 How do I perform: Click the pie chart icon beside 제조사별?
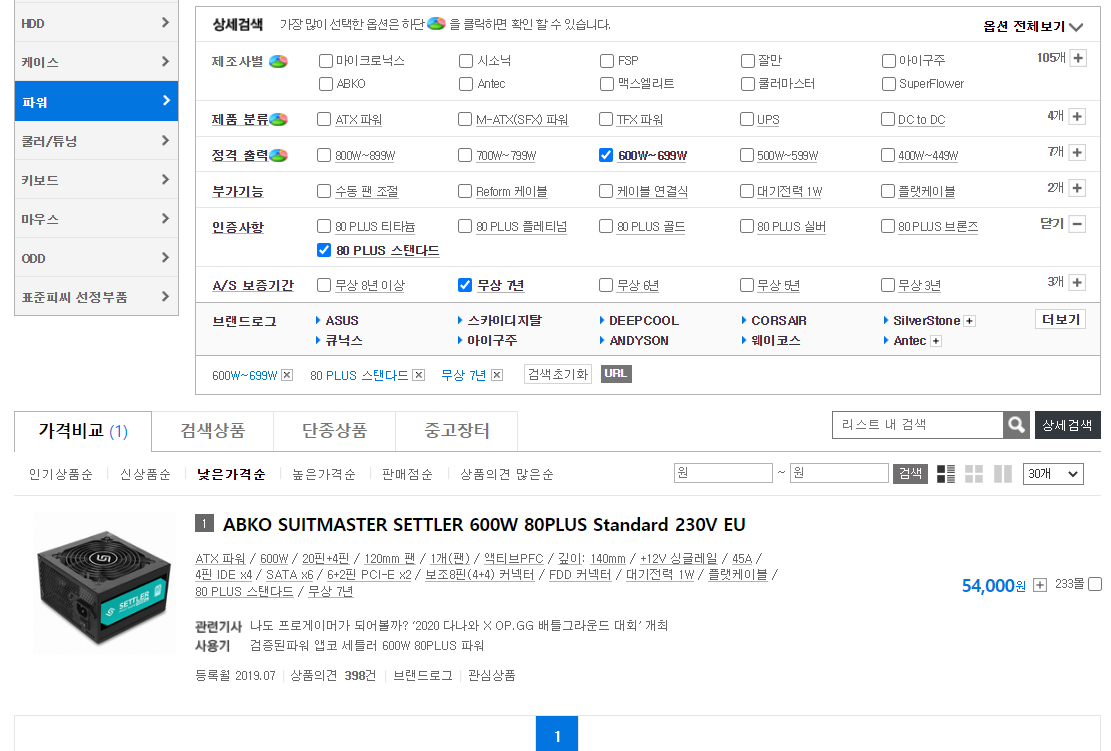[x=278, y=62]
